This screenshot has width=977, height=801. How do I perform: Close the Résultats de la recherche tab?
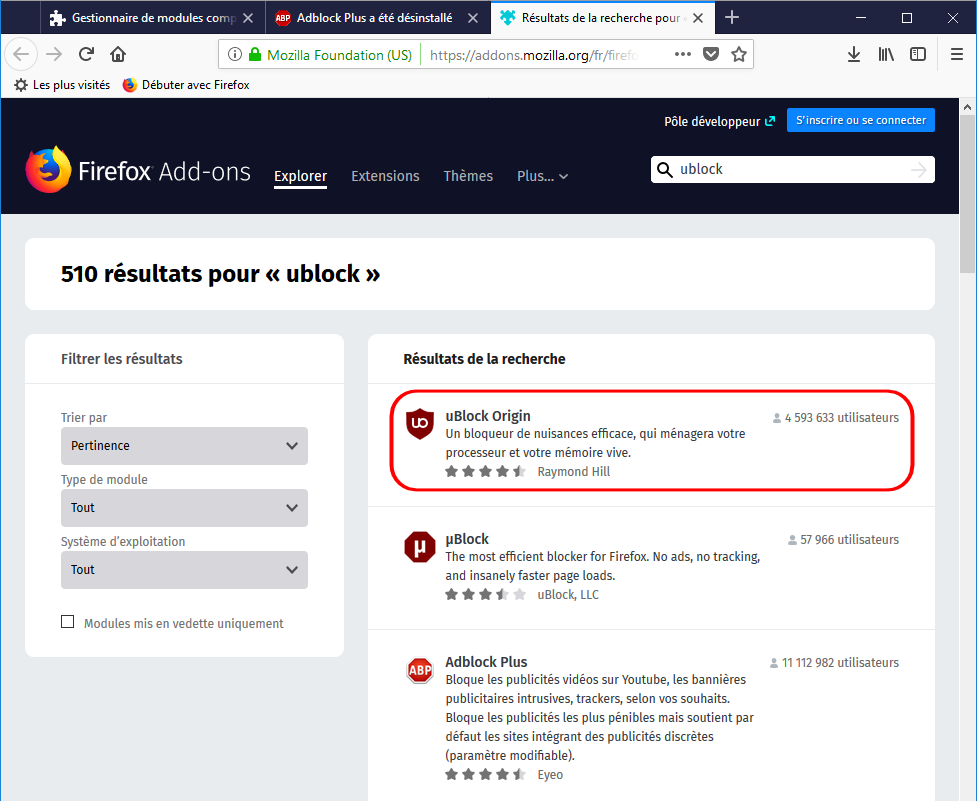(x=698, y=18)
